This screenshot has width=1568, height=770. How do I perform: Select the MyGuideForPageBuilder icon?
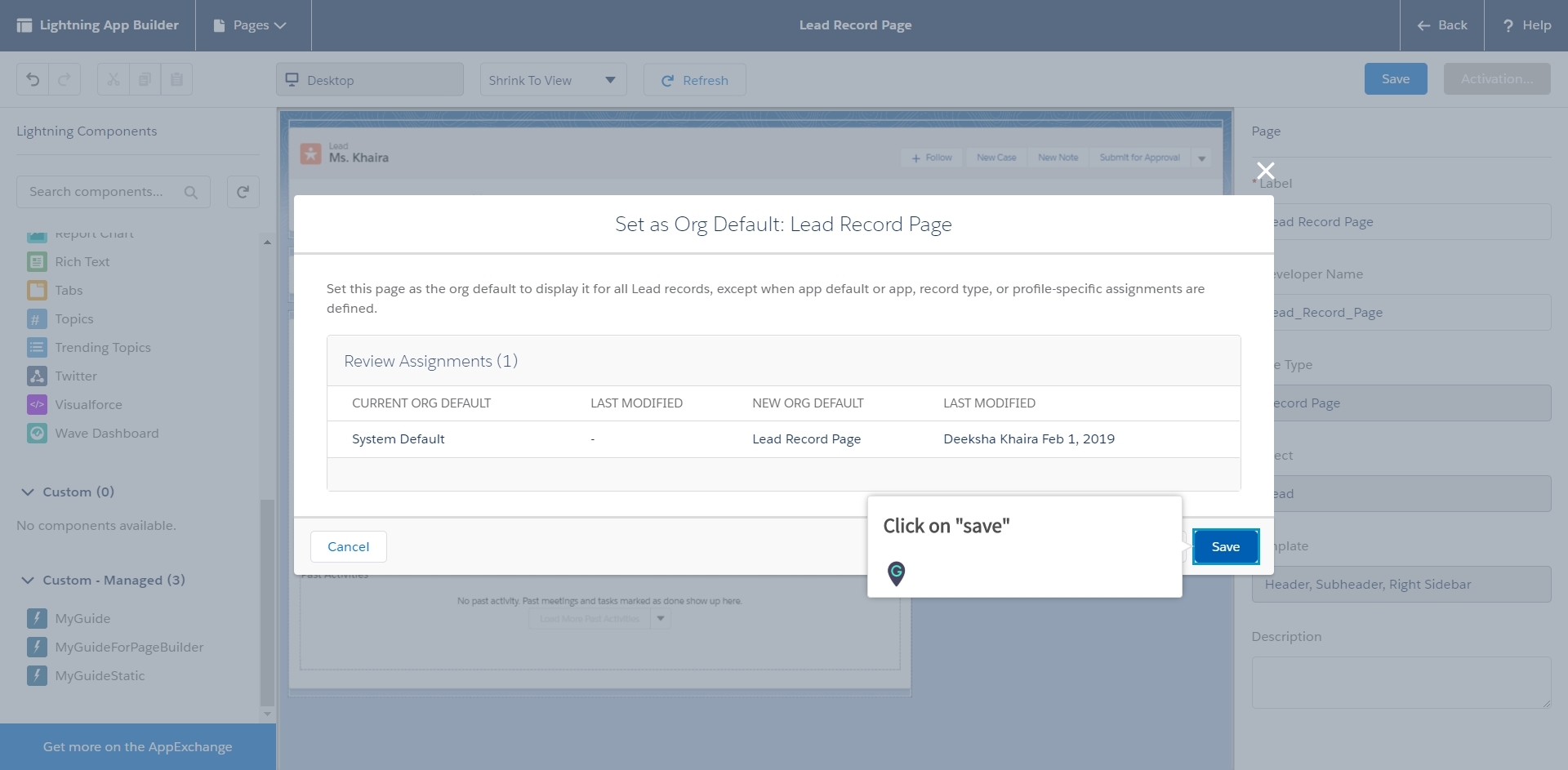pyautogui.click(x=37, y=647)
